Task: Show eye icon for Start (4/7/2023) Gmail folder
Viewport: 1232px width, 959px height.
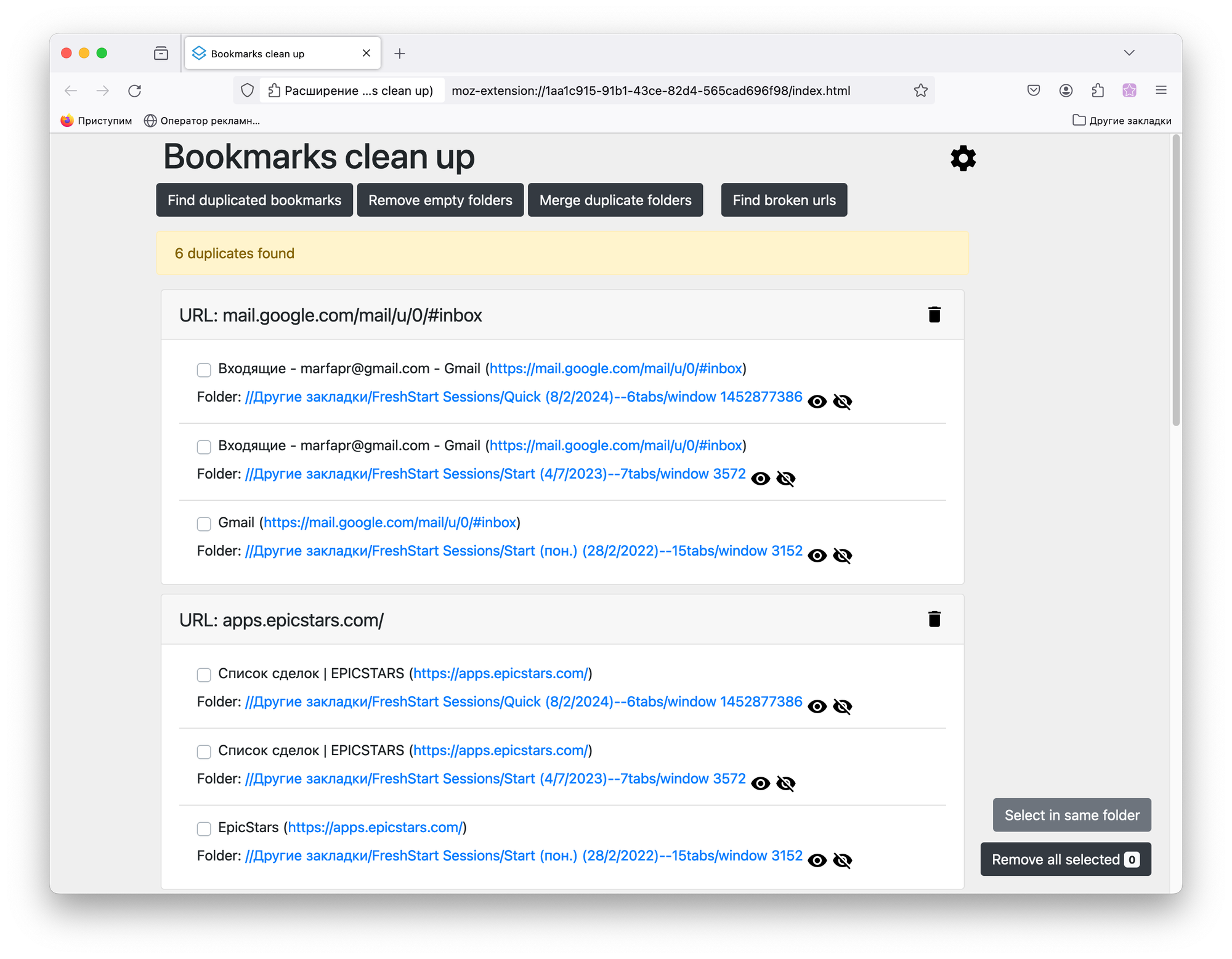Action: point(760,479)
